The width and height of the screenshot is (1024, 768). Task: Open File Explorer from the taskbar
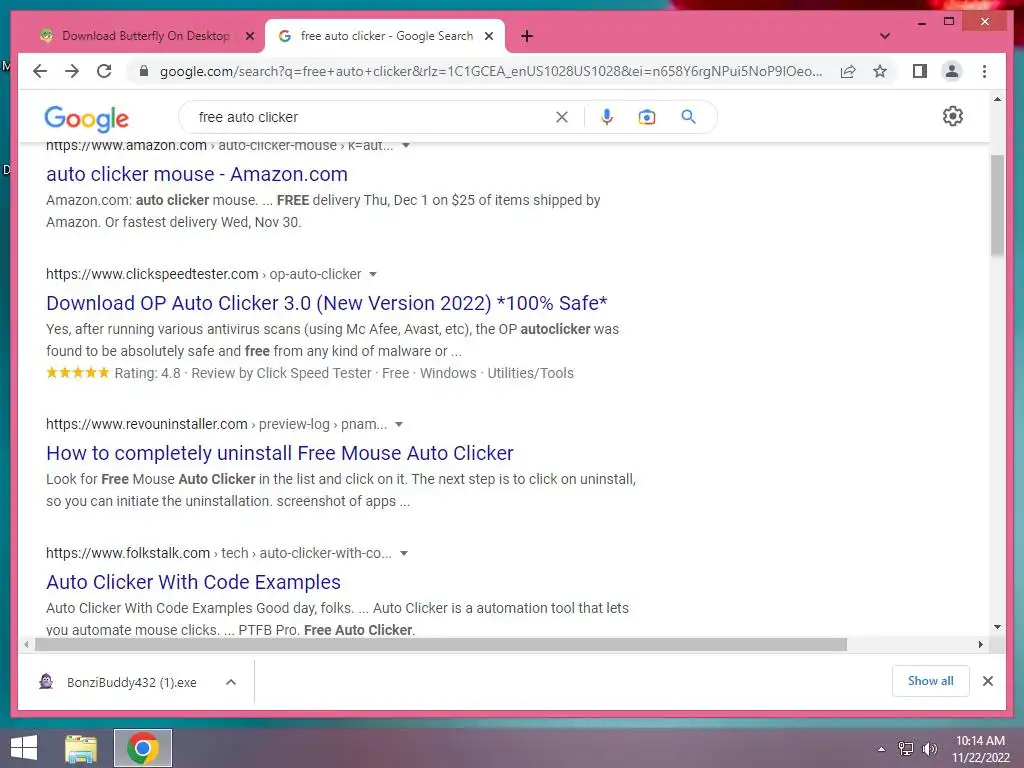click(x=81, y=748)
